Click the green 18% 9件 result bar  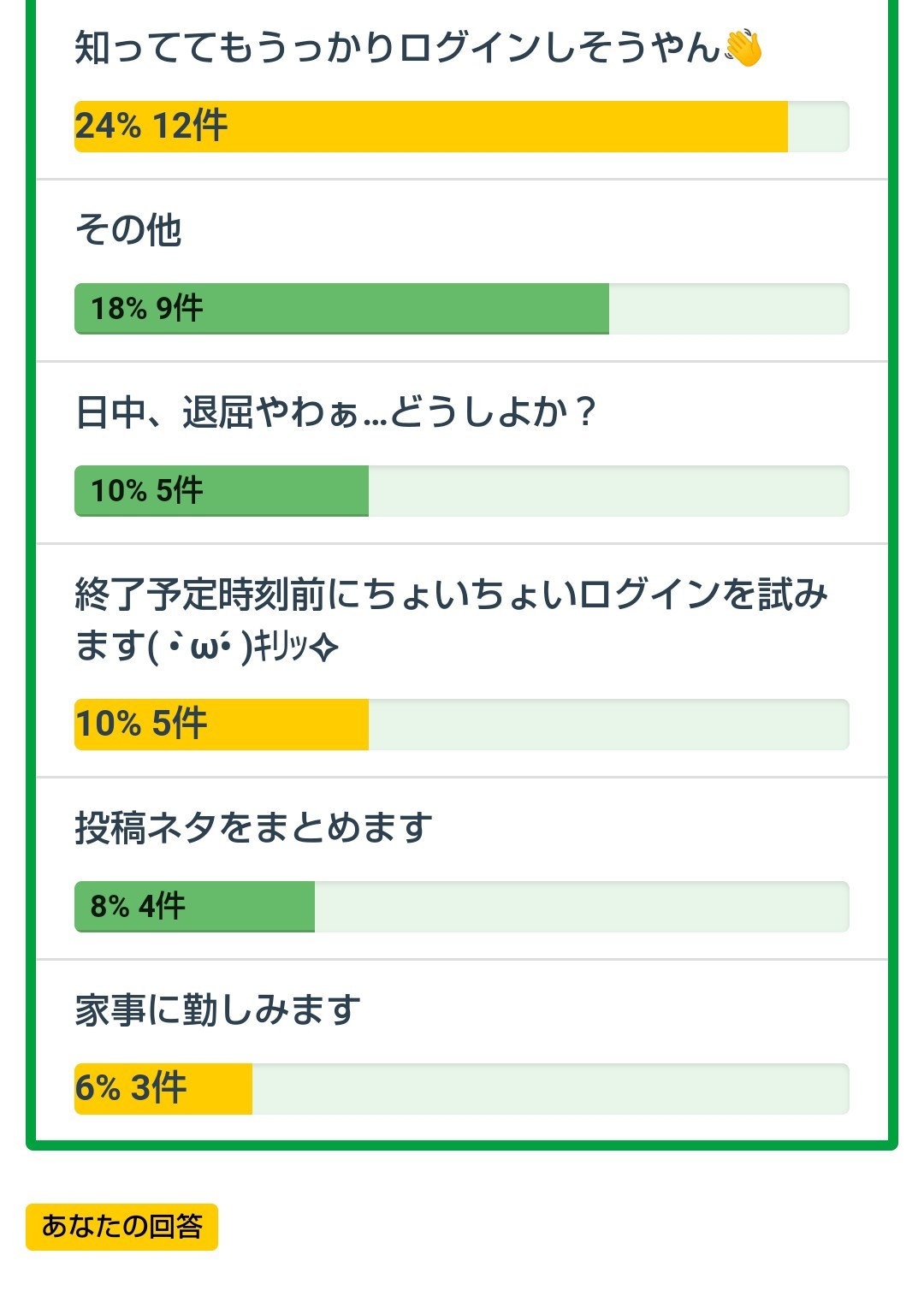click(x=341, y=309)
